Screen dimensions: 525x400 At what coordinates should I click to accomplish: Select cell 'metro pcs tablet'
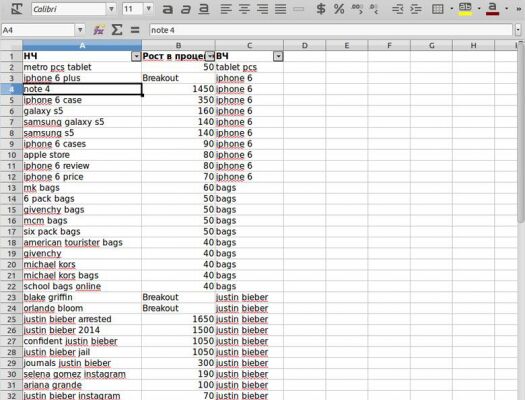coord(82,67)
